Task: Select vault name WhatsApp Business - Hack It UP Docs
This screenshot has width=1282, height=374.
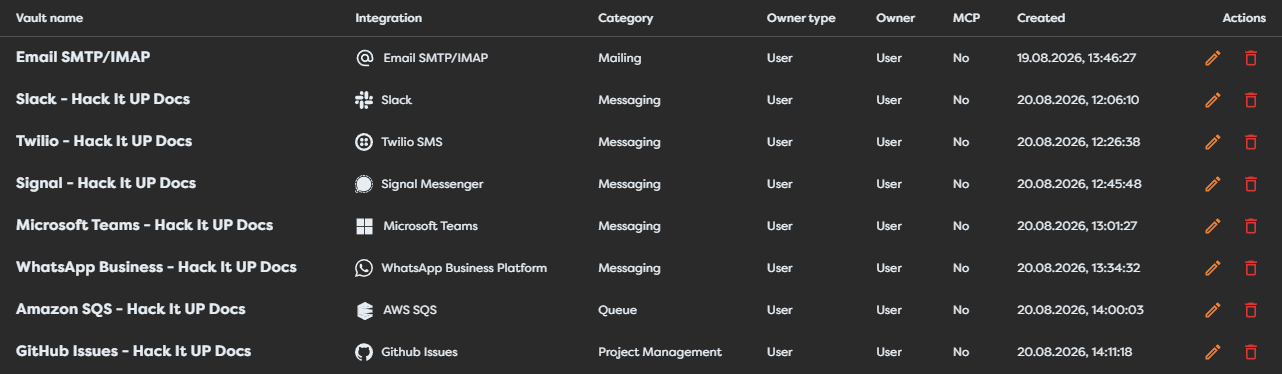Action: (x=156, y=267)
